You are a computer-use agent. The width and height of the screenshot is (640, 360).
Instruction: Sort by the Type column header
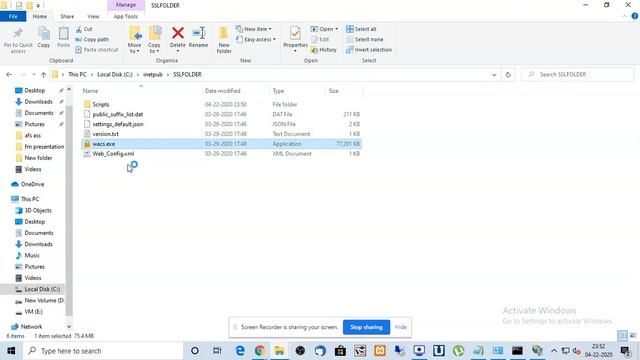pos(278,91)
